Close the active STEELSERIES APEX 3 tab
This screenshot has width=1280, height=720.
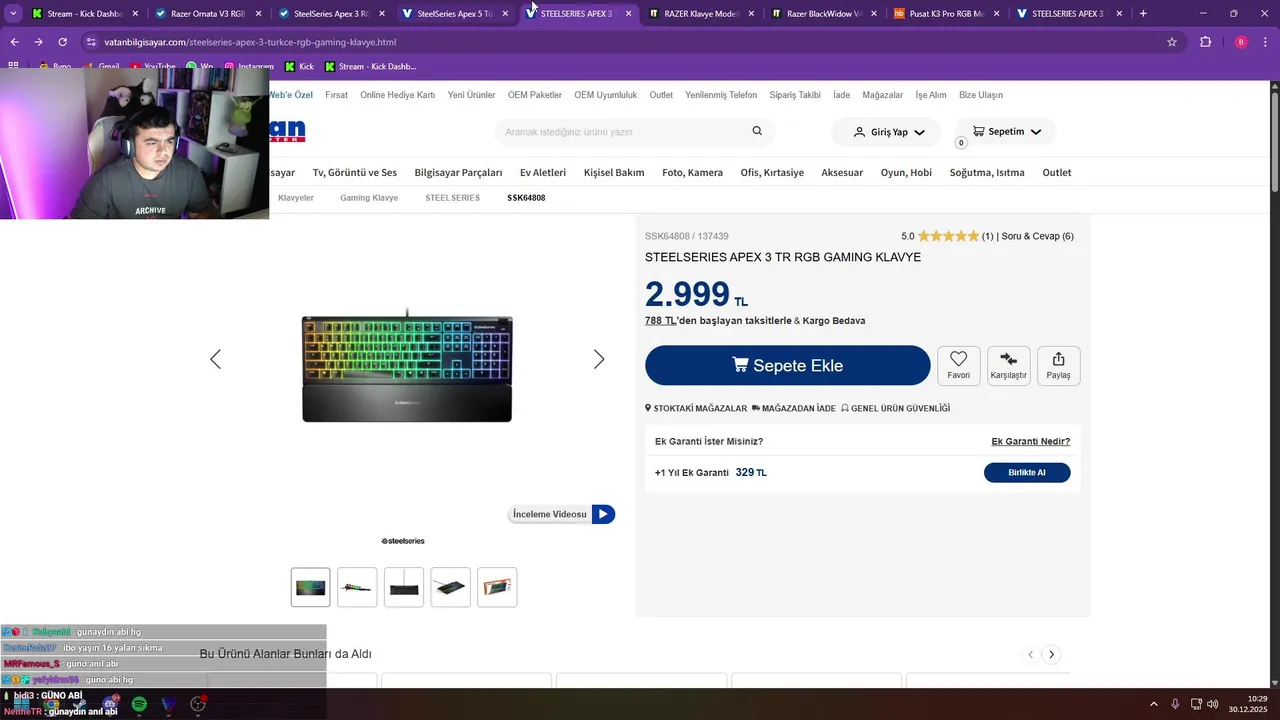(628, 14)
